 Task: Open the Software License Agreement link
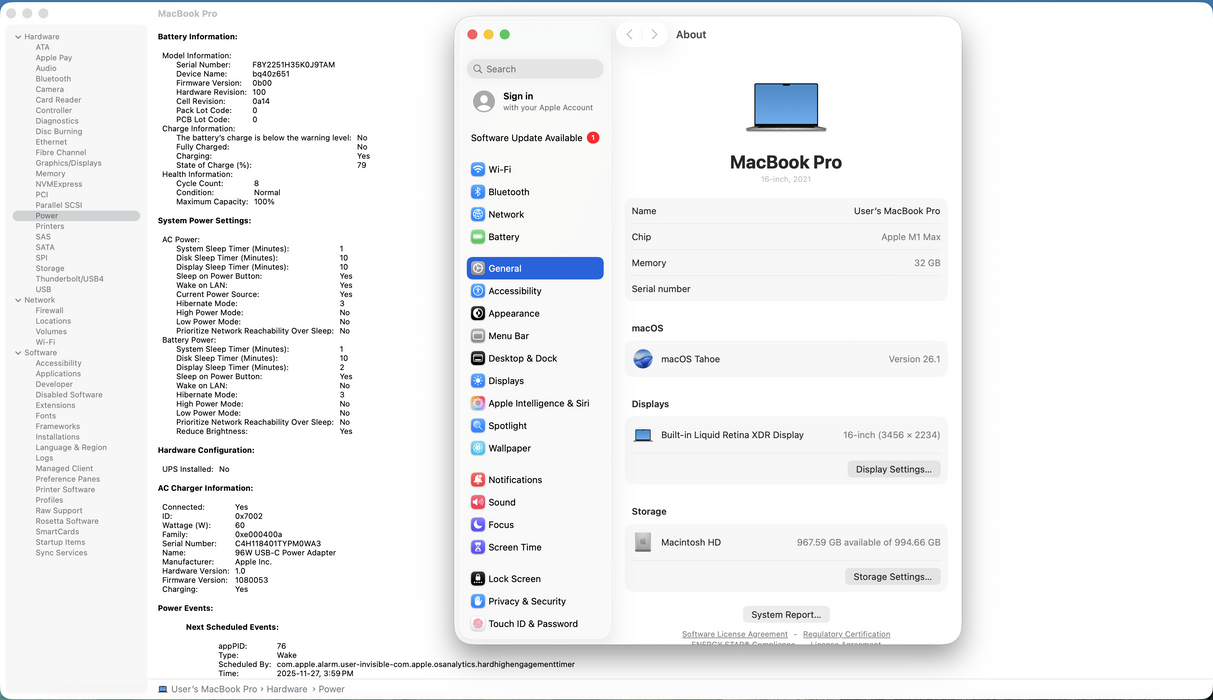tap(735, 634)
